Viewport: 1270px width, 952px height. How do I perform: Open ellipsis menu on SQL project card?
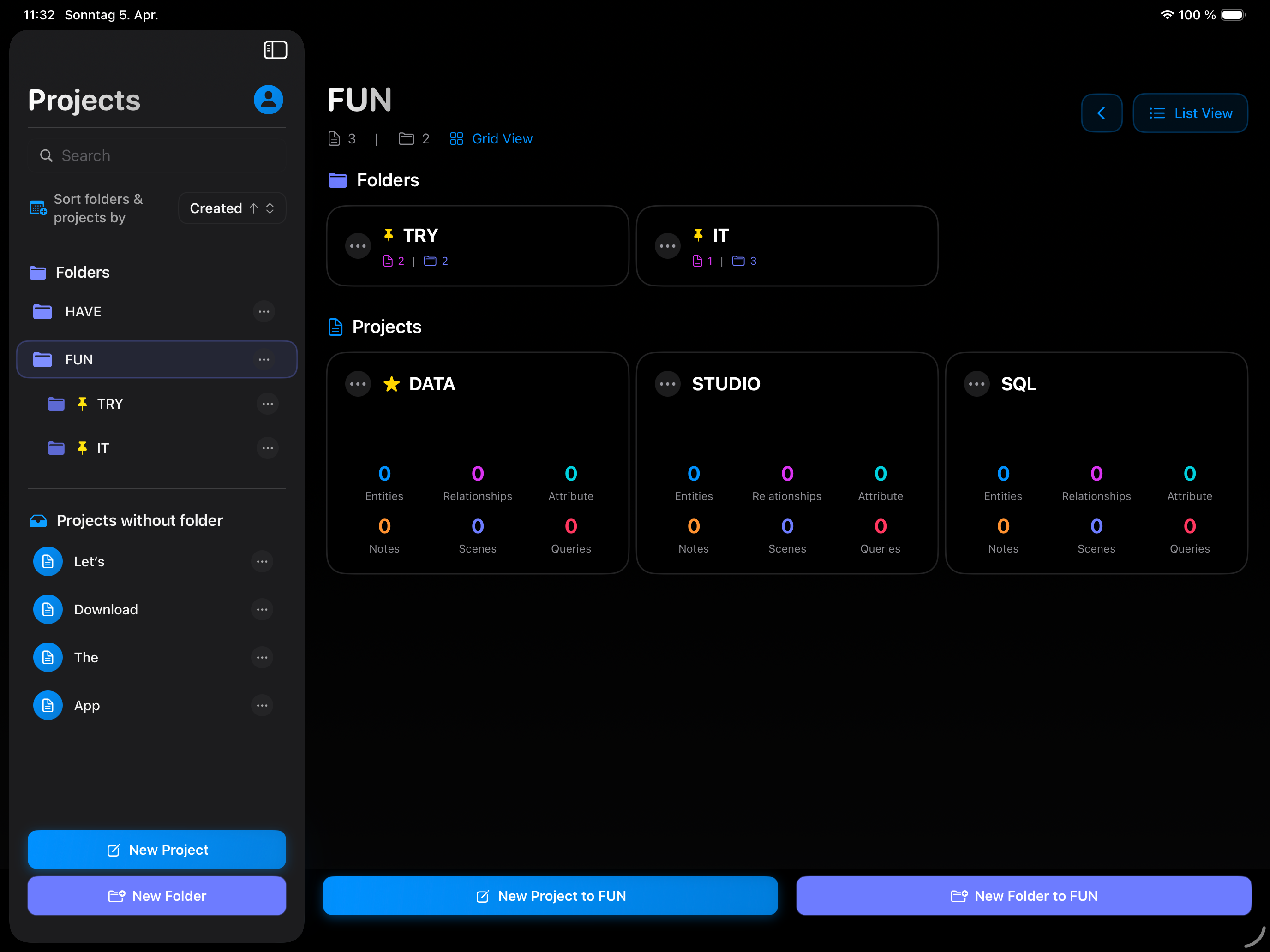[x=976, y=384]
